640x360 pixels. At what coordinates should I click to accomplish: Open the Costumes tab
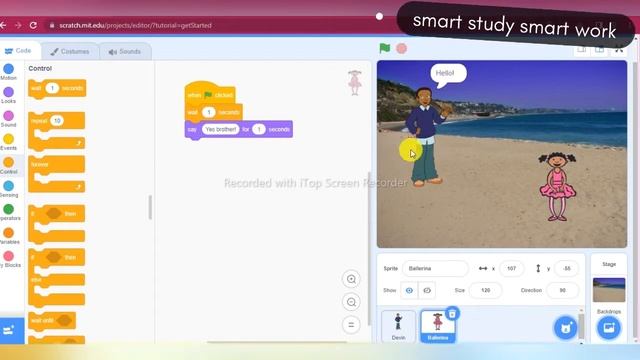coord(70,51)
